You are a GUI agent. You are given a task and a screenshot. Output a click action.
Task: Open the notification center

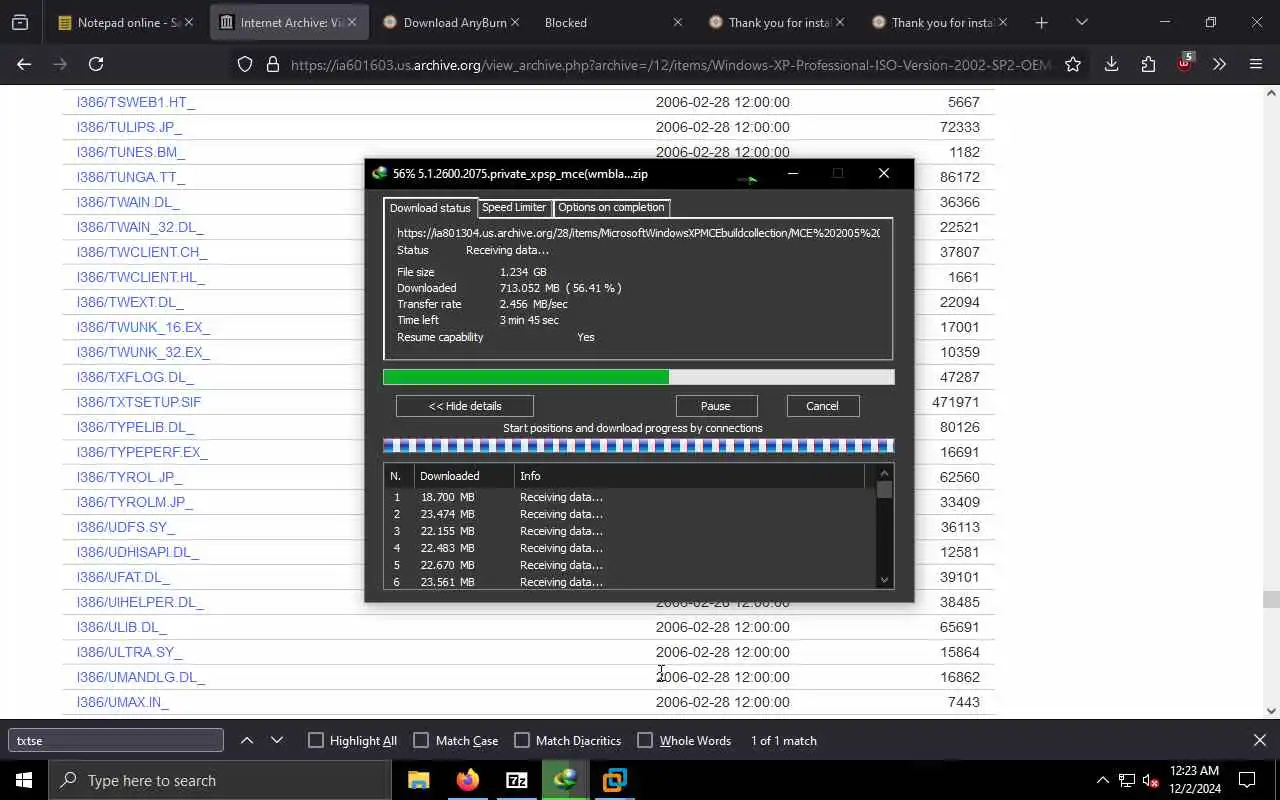click(x=1247, y=780)
